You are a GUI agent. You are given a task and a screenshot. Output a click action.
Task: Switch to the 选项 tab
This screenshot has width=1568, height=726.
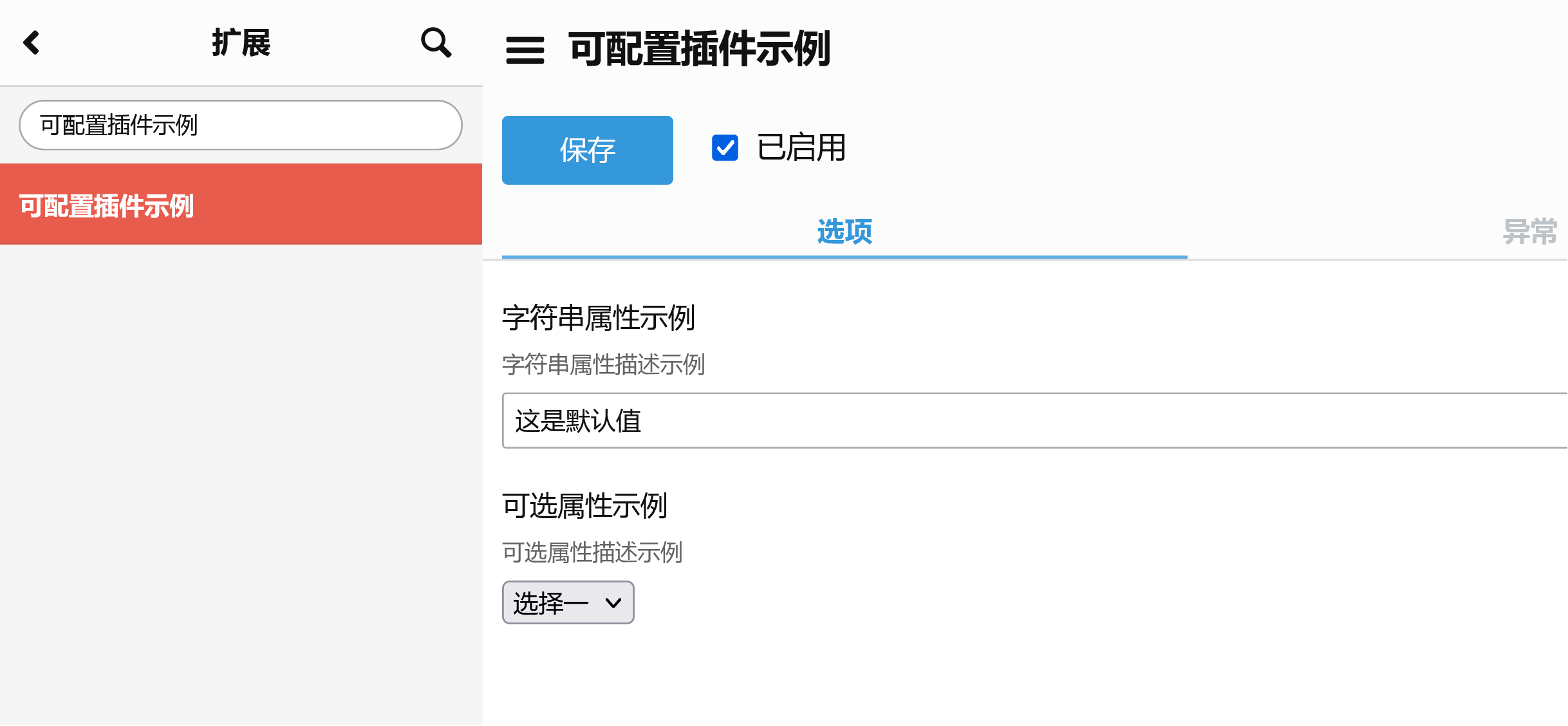tap(844, 232)
